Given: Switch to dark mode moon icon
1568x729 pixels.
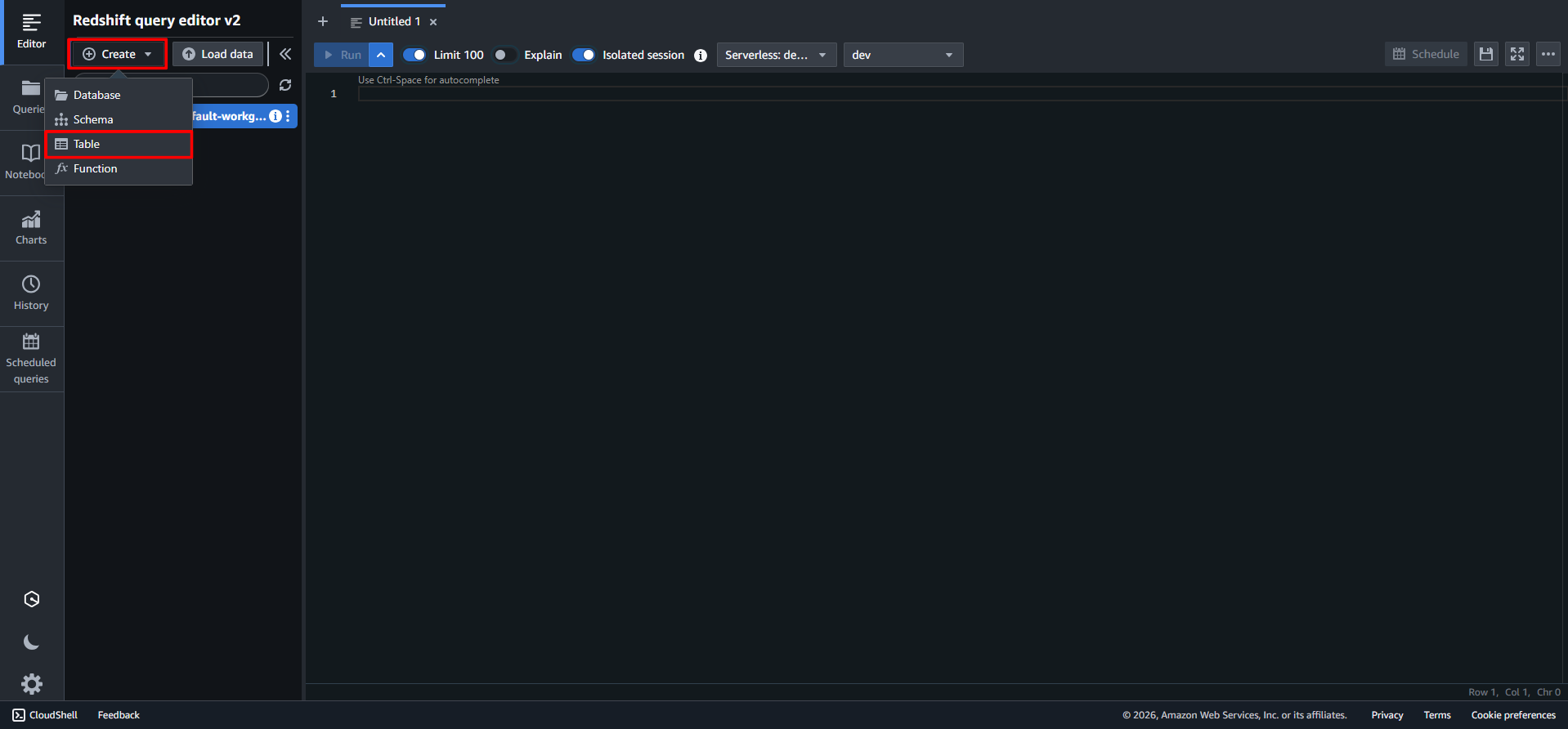Looking at the screenshot, I should point(31,642).
